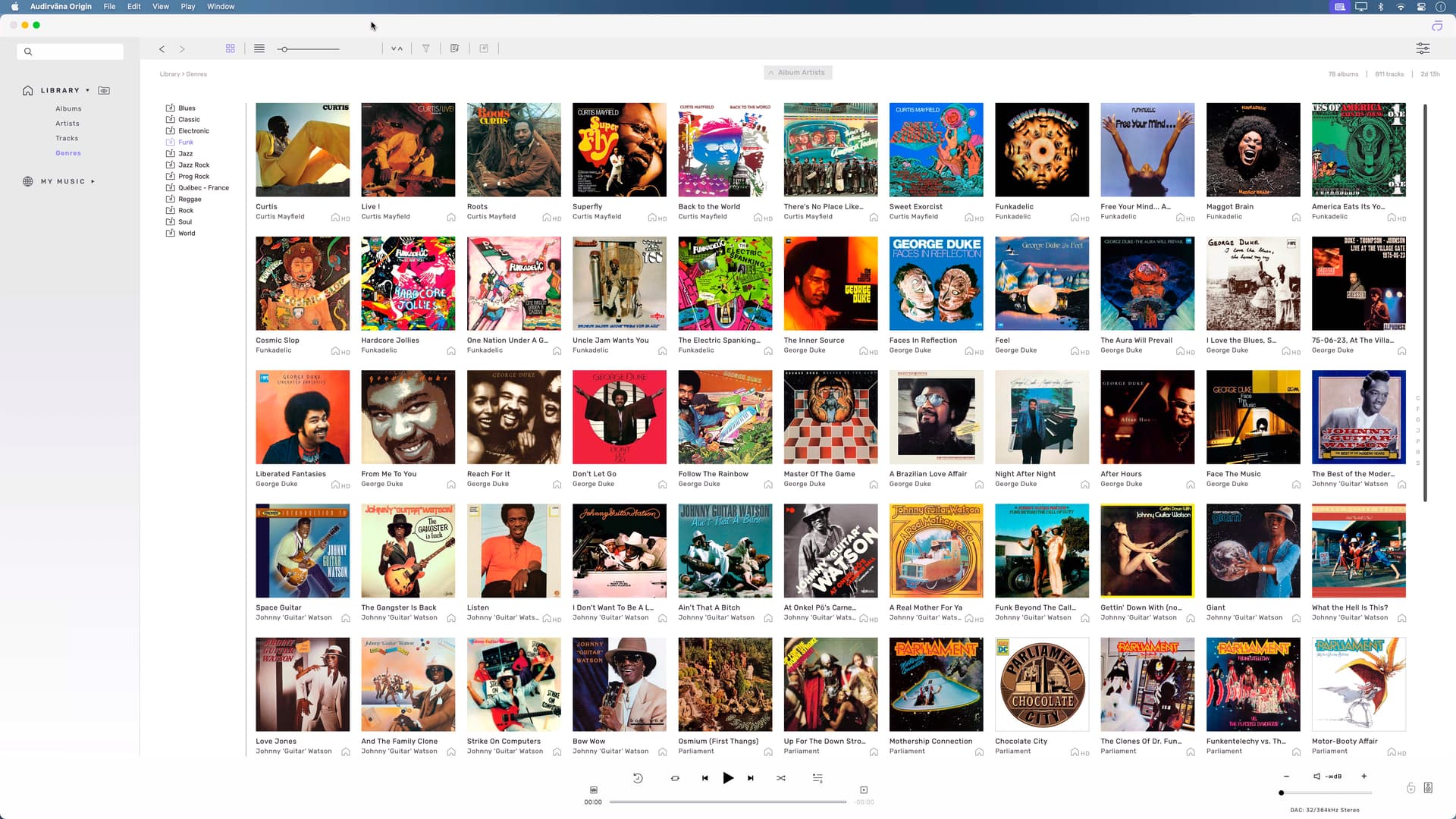The width and height of the screenshot is (1456, 819).
Task: Click the playback progress bar
Action: click(728, 802)
